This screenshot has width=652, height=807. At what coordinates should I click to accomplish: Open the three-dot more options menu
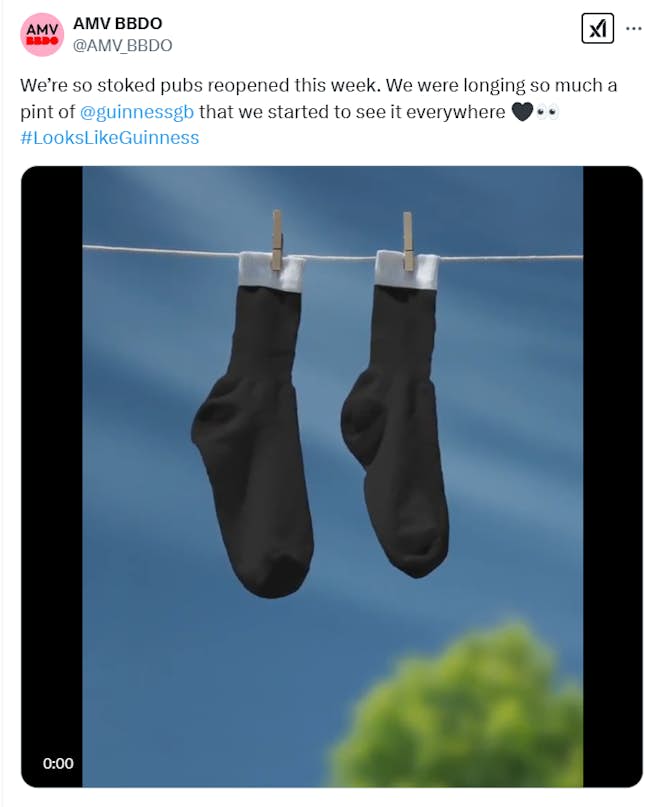[634, 28]
